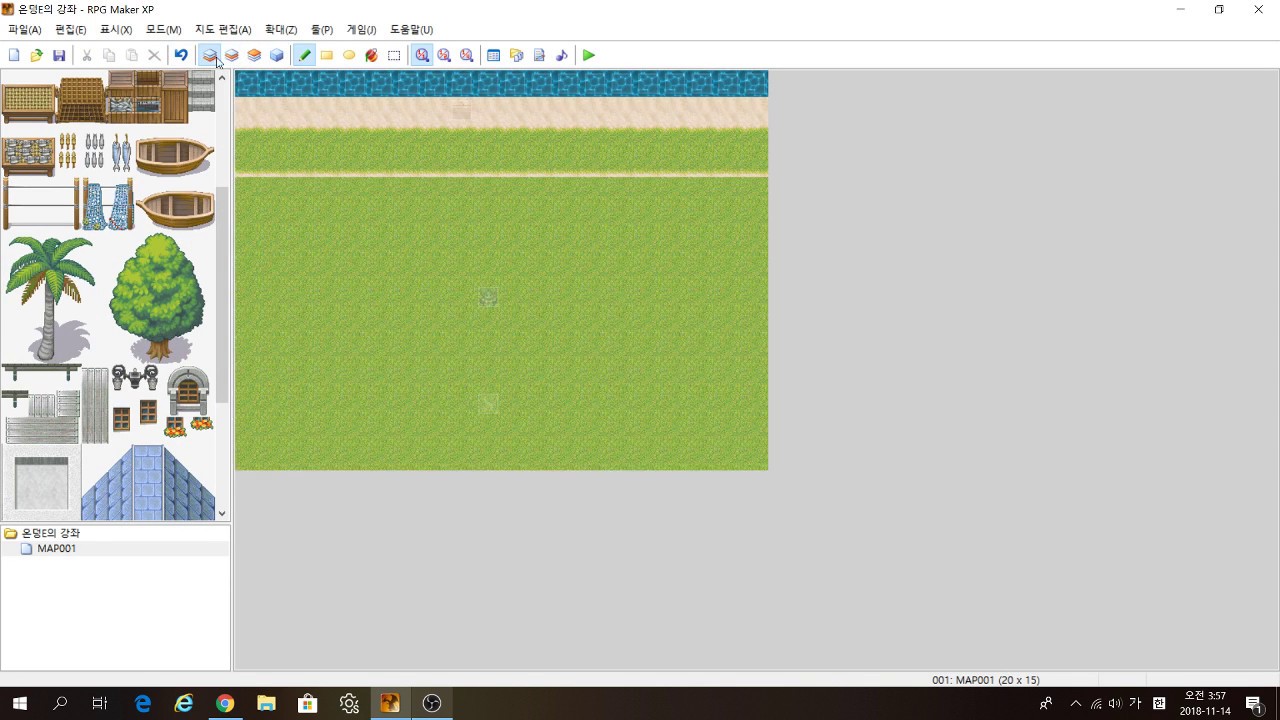Open the 표시(X) menu

tap(116, 30)
